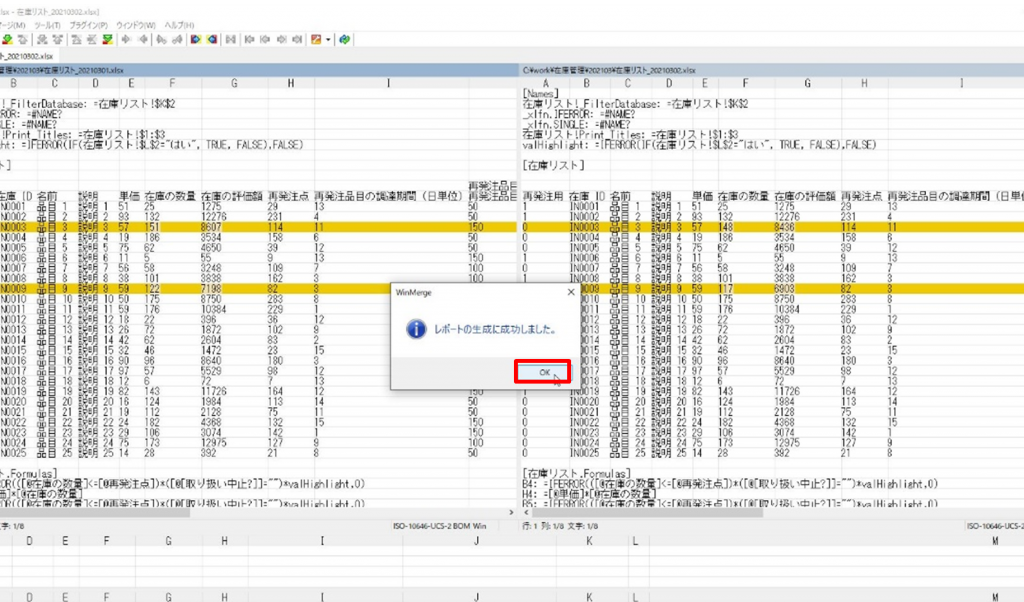Click the Refresh toolbar icon
1024x602 pixels.
[x=344, y=40]
